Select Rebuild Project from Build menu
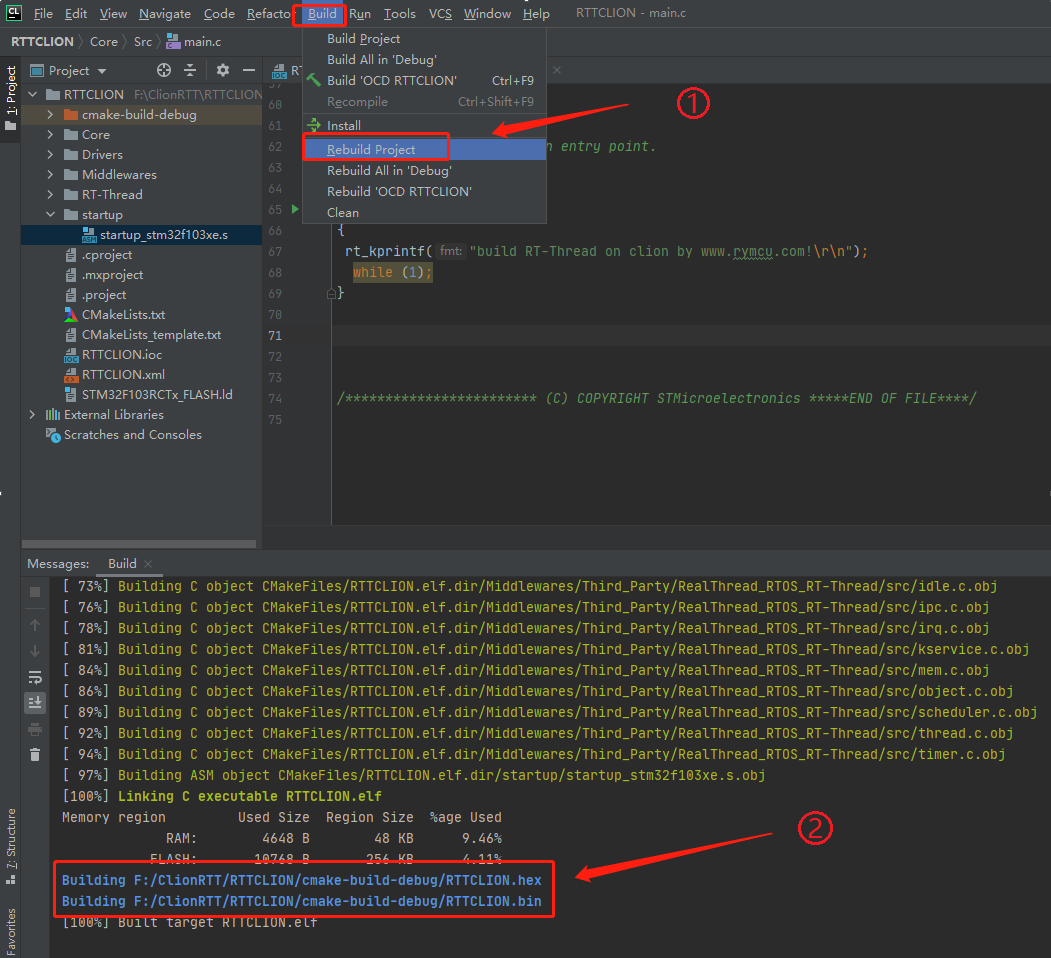Viewport: 1051px width, 958px height. pos(371,149)
